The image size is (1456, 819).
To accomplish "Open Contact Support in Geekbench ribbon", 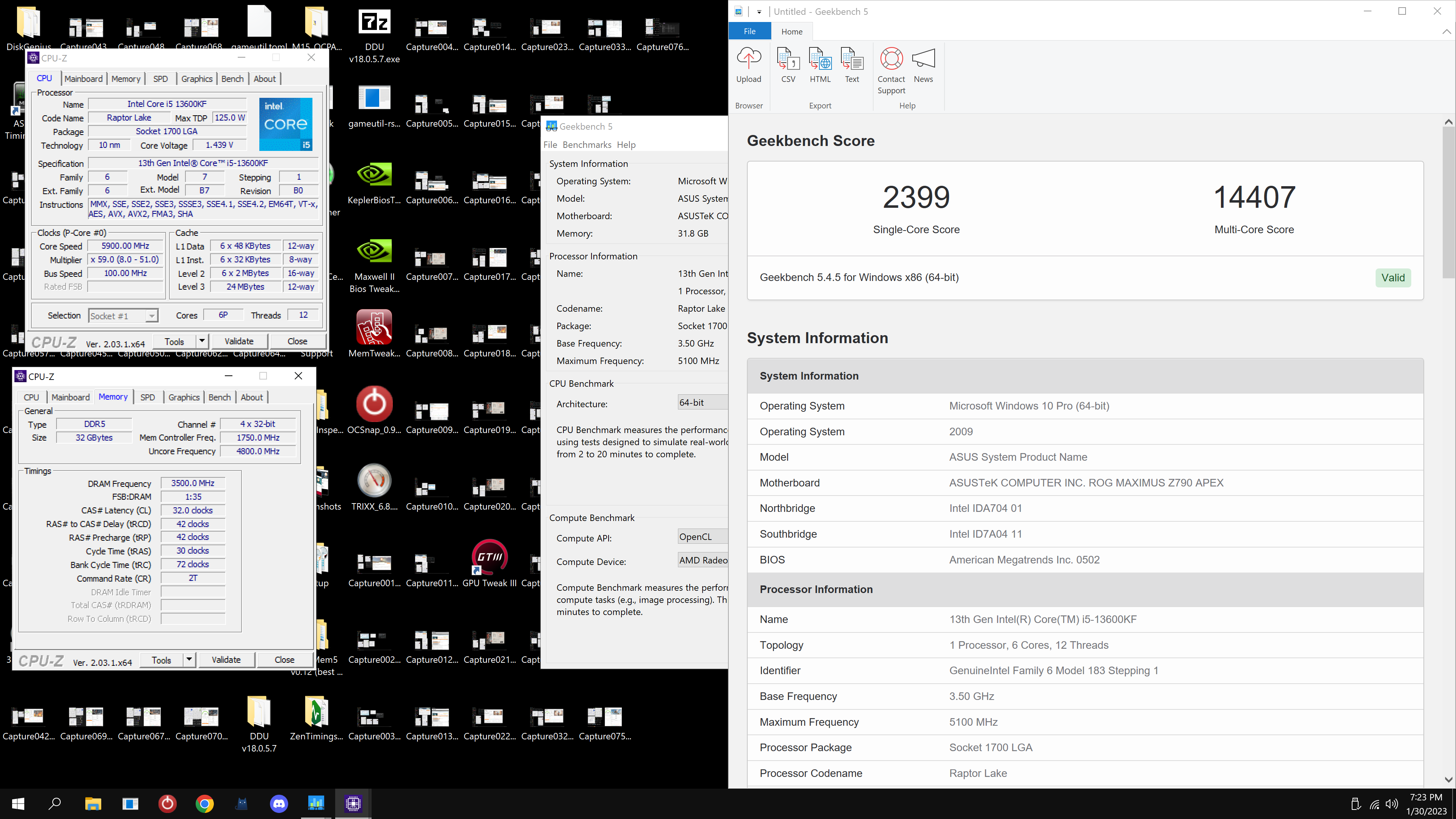I will pos(891,71).
